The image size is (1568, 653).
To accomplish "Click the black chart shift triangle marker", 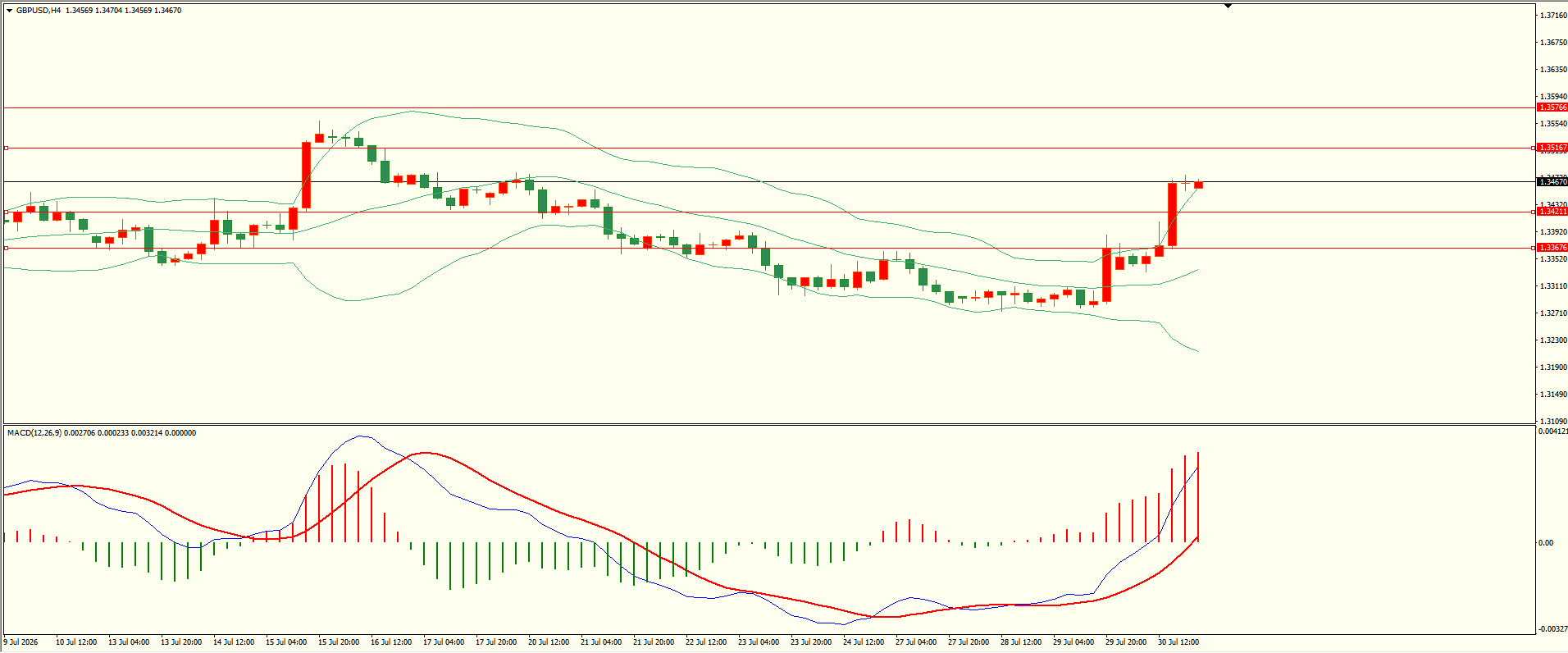I will pos(1228,7).
